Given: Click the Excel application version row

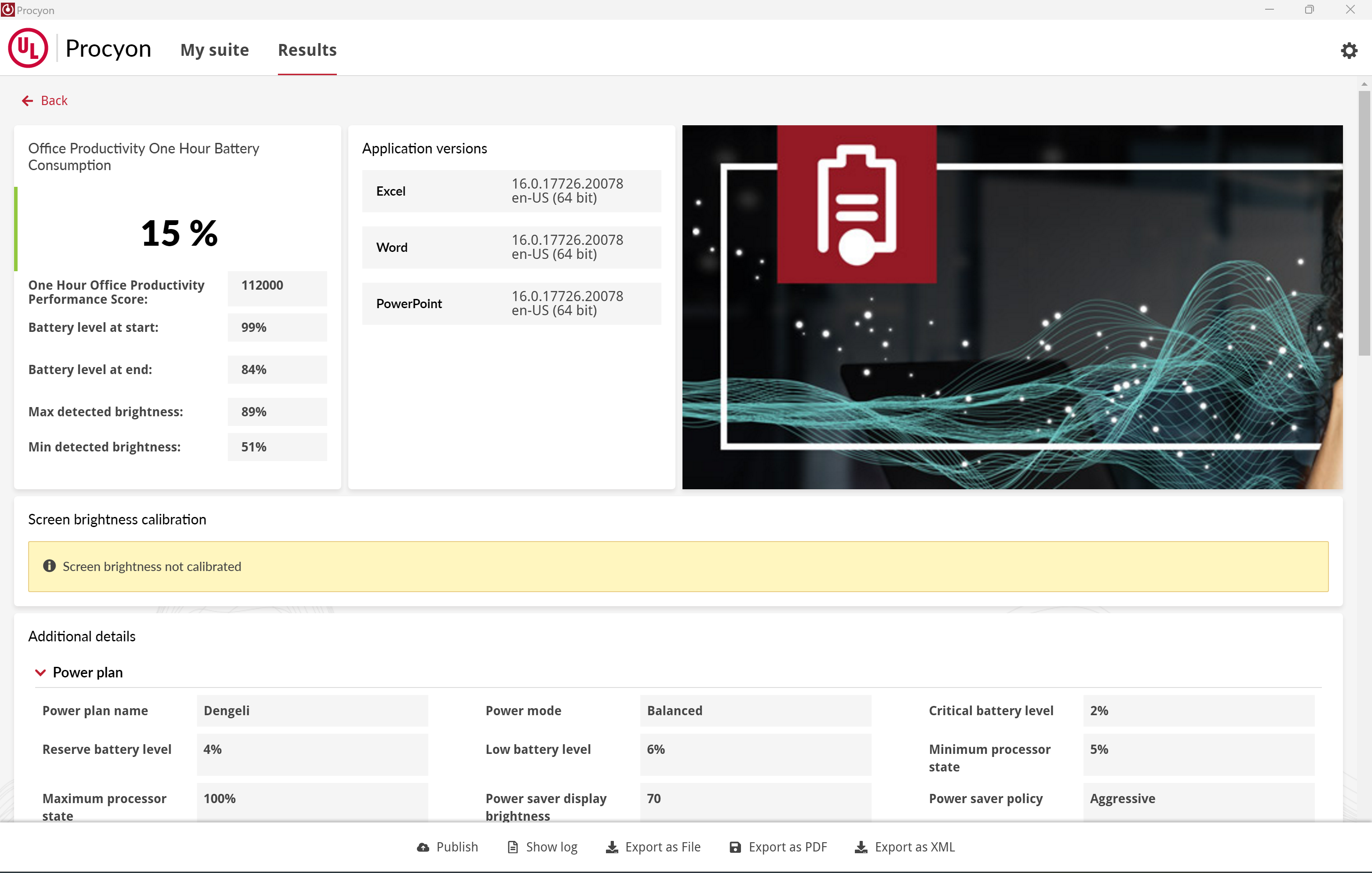Looking at the screenshot, I should [x=511, y=191].
